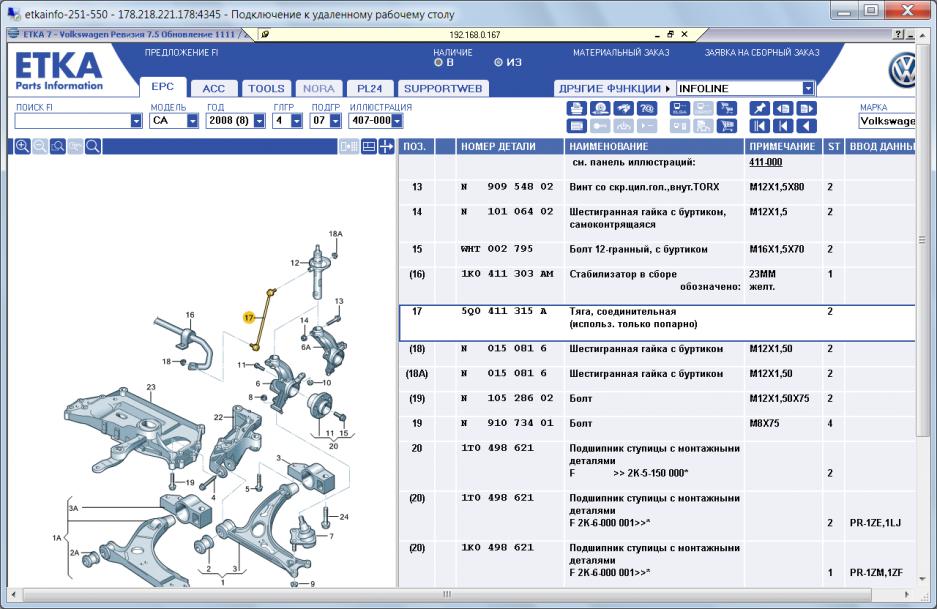Click the double shopping cart icon
The image size is (937, 609).
pos(727,108)
